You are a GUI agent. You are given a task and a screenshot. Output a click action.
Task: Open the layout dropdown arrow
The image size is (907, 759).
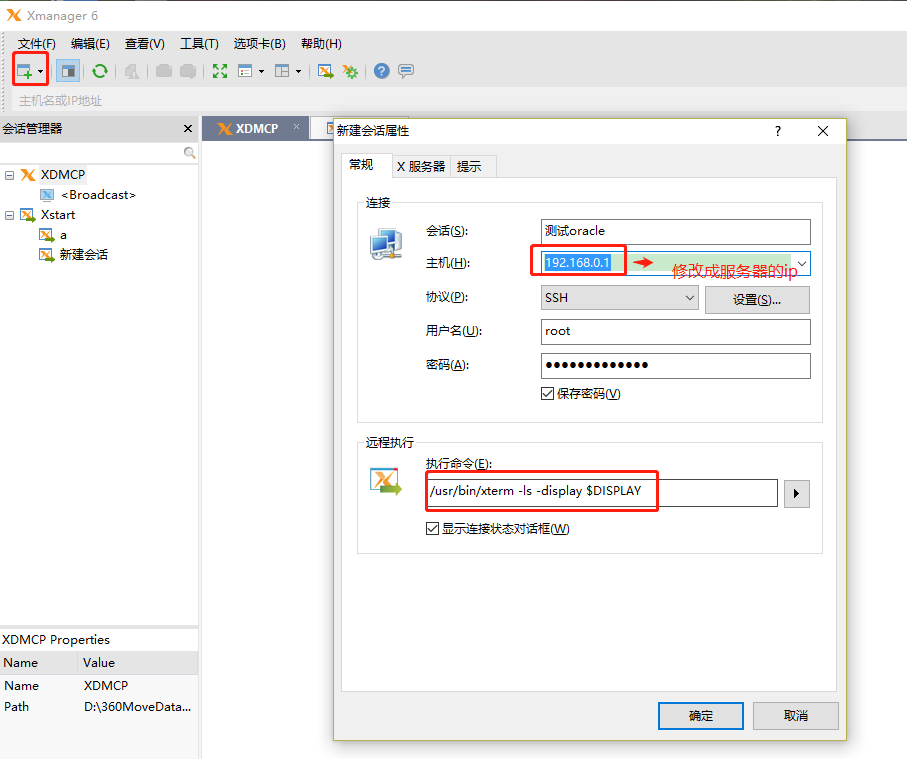point(298,71)
